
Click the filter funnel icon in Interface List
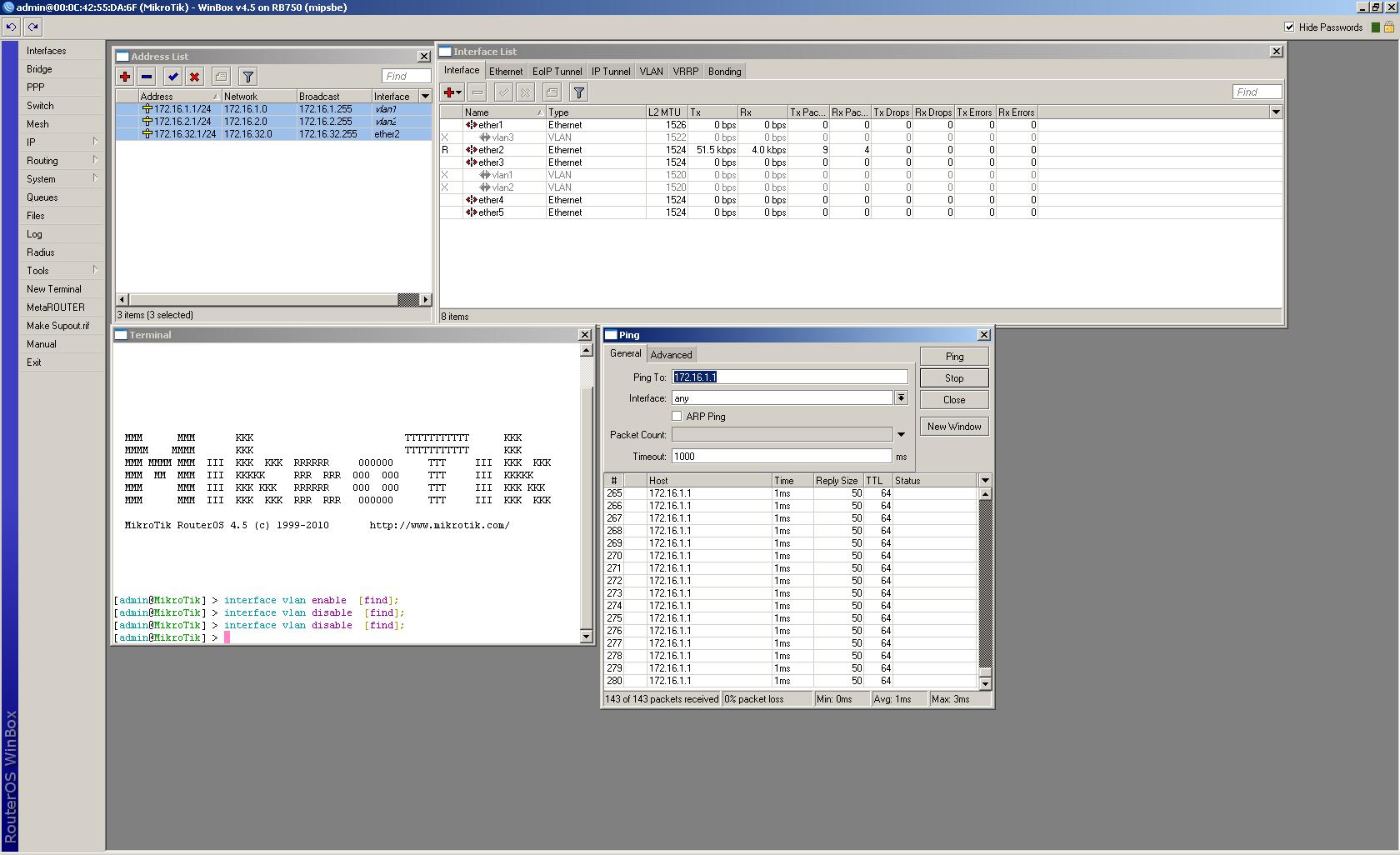(578, 92)
